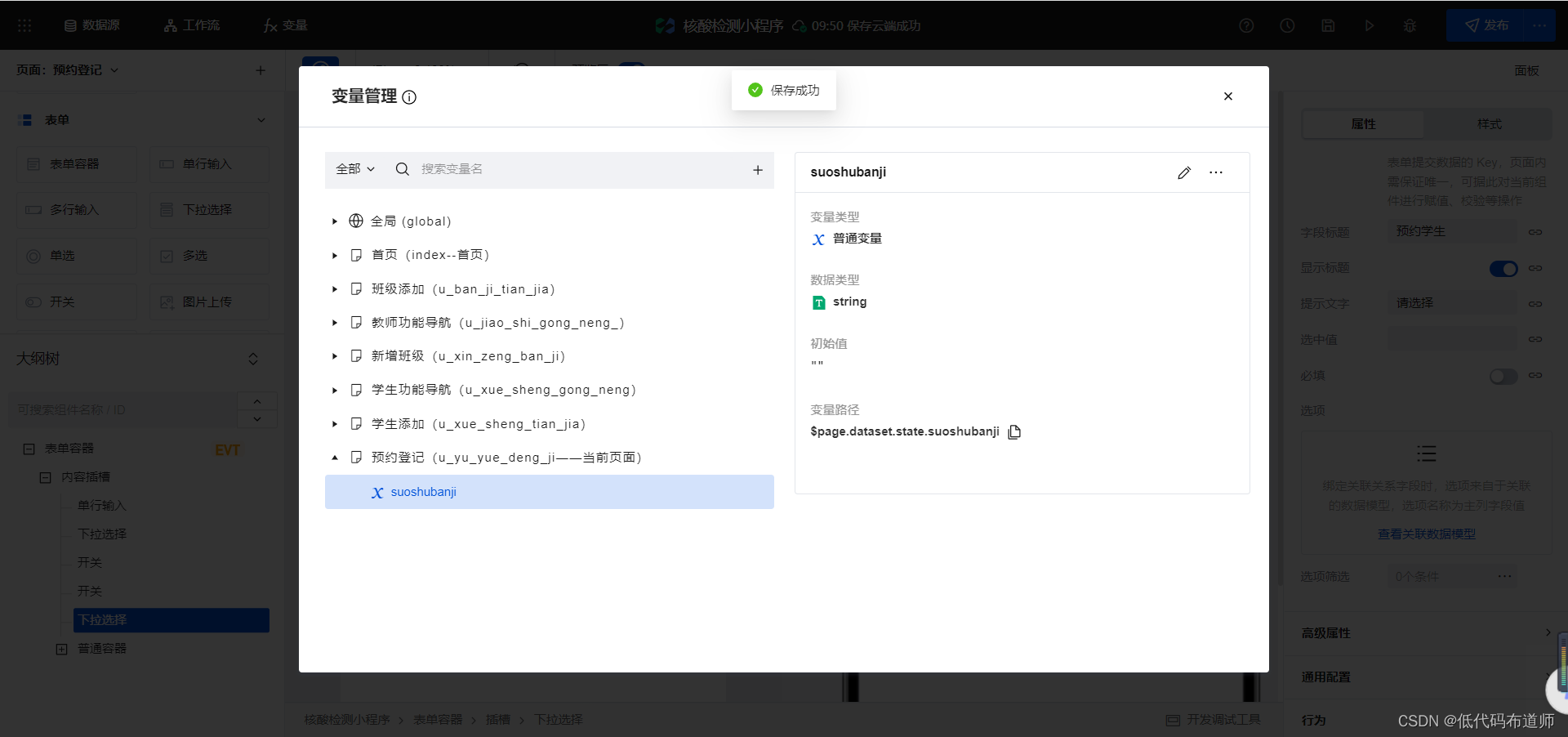Select the 单行输入 outline item
The width and height of the screenshot is (1568, 737).
click(x=102, y=506)
